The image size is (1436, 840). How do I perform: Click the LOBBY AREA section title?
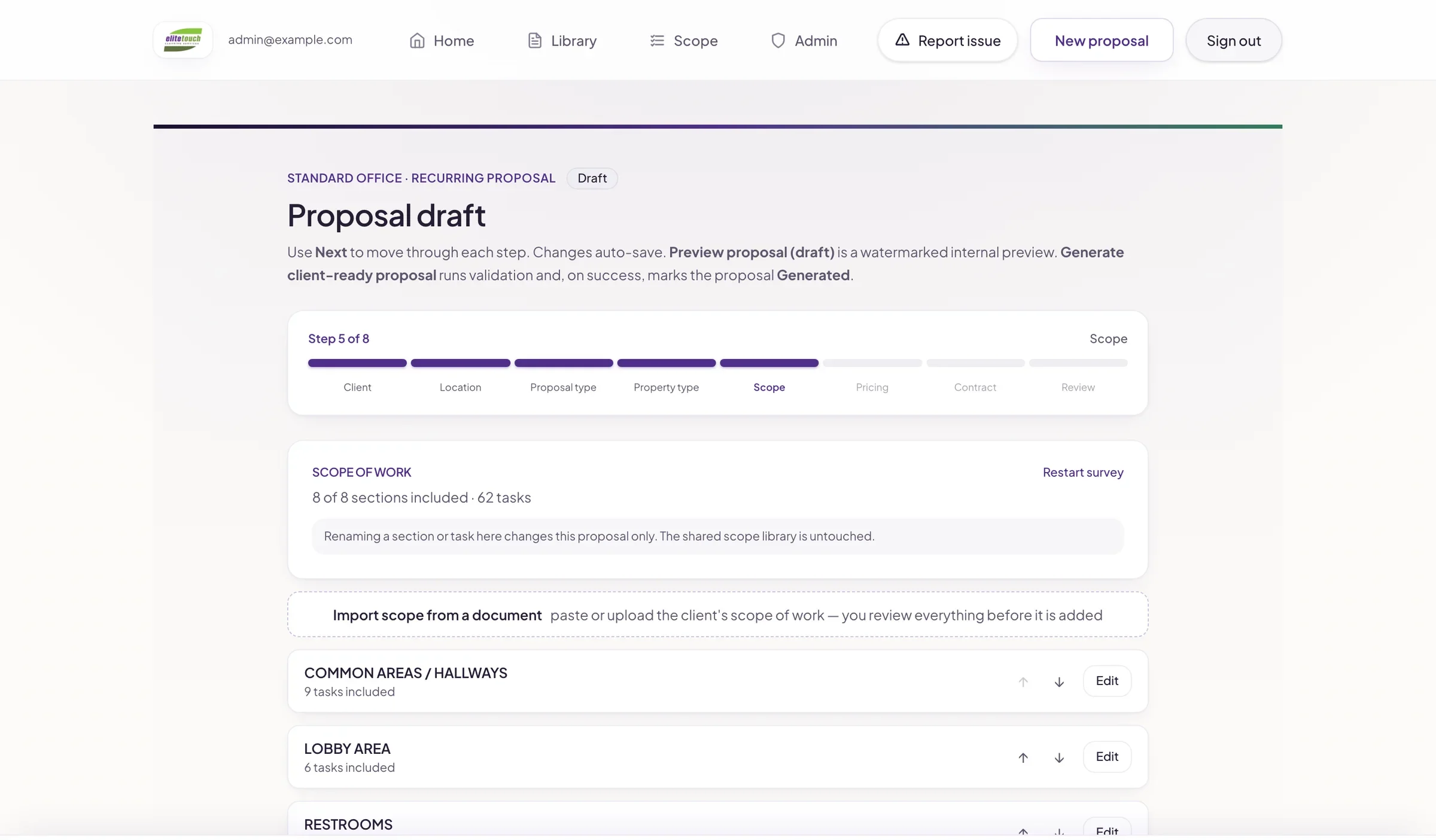[x=347, y=748]
